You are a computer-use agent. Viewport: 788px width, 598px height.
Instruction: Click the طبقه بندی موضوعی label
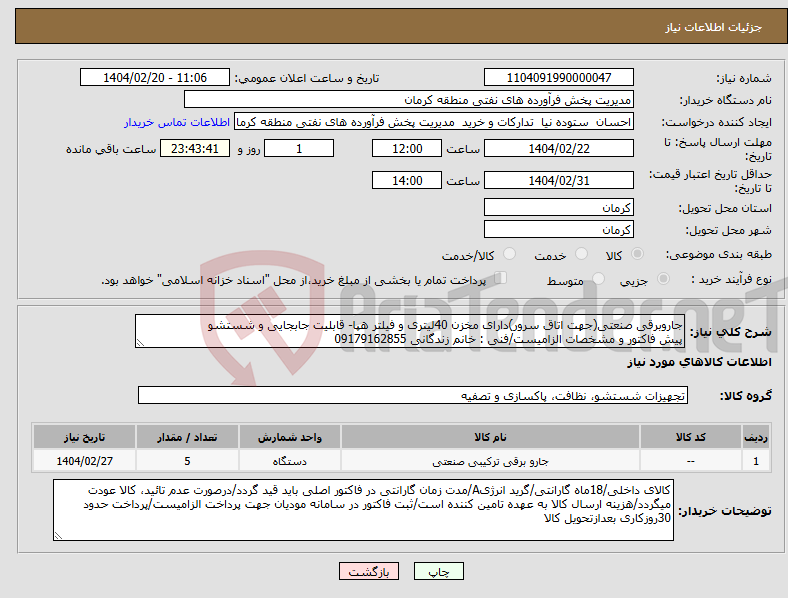coord(719,254)
